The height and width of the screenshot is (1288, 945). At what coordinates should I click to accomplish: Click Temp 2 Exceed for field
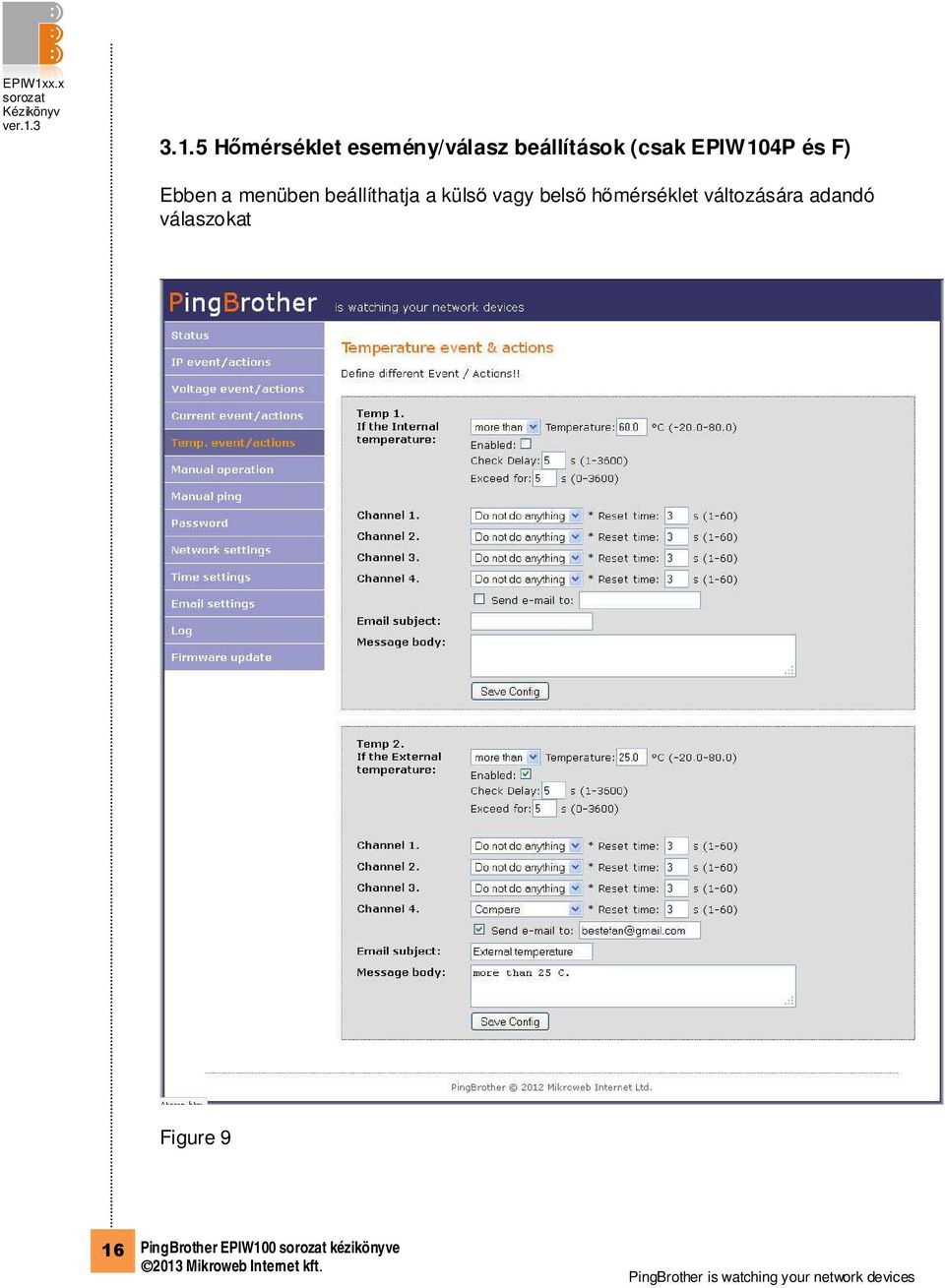point(544,809)
